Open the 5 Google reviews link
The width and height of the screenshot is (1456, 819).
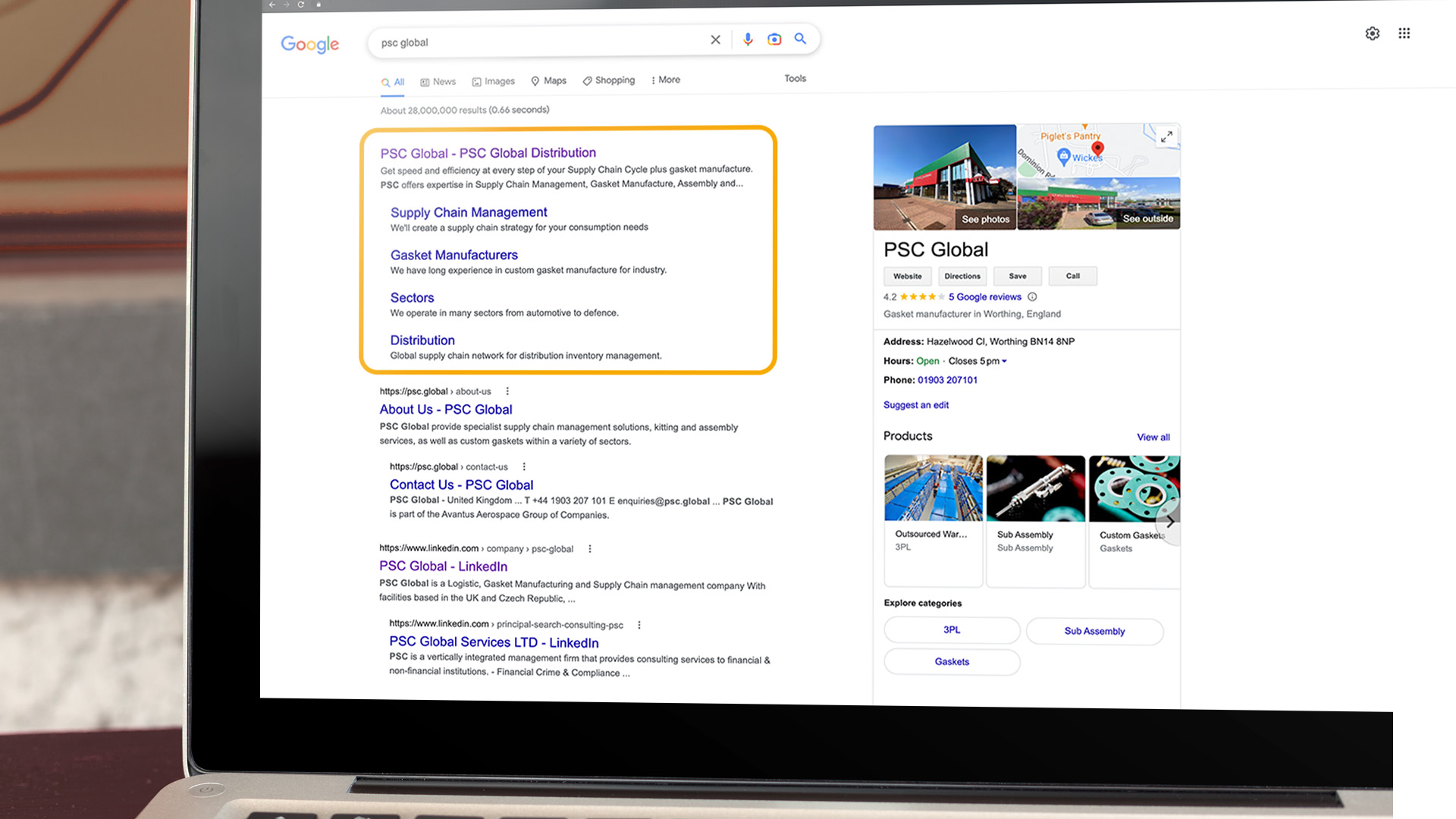[x=985, y=297]
